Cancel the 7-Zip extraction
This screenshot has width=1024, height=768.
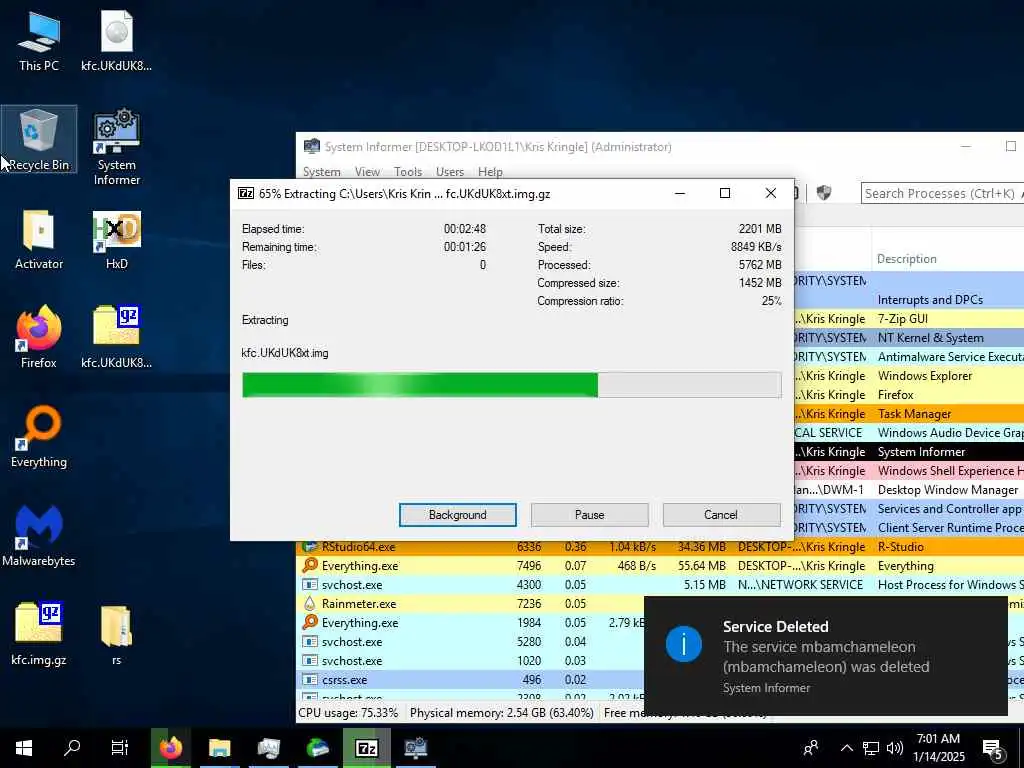pos(721,515)
